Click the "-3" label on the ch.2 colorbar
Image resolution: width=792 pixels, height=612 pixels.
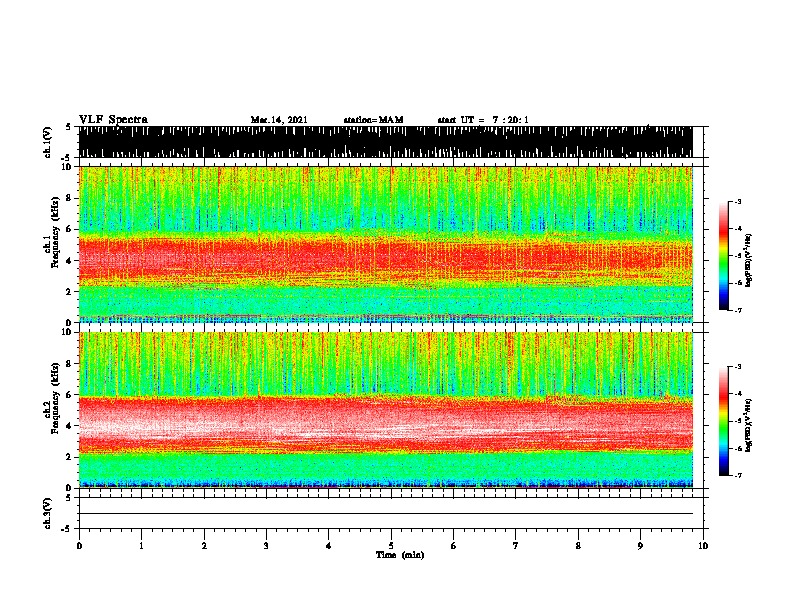[x=738, y=367]
